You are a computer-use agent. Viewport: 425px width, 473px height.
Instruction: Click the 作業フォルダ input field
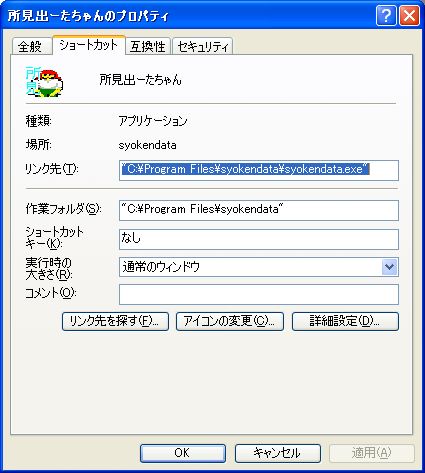pos(259,210)
